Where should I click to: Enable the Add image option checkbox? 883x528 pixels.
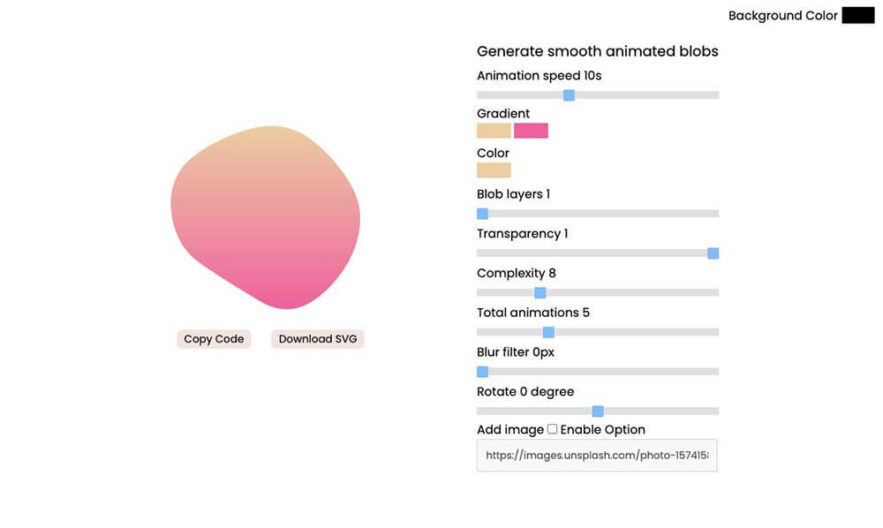click(552, 429)
